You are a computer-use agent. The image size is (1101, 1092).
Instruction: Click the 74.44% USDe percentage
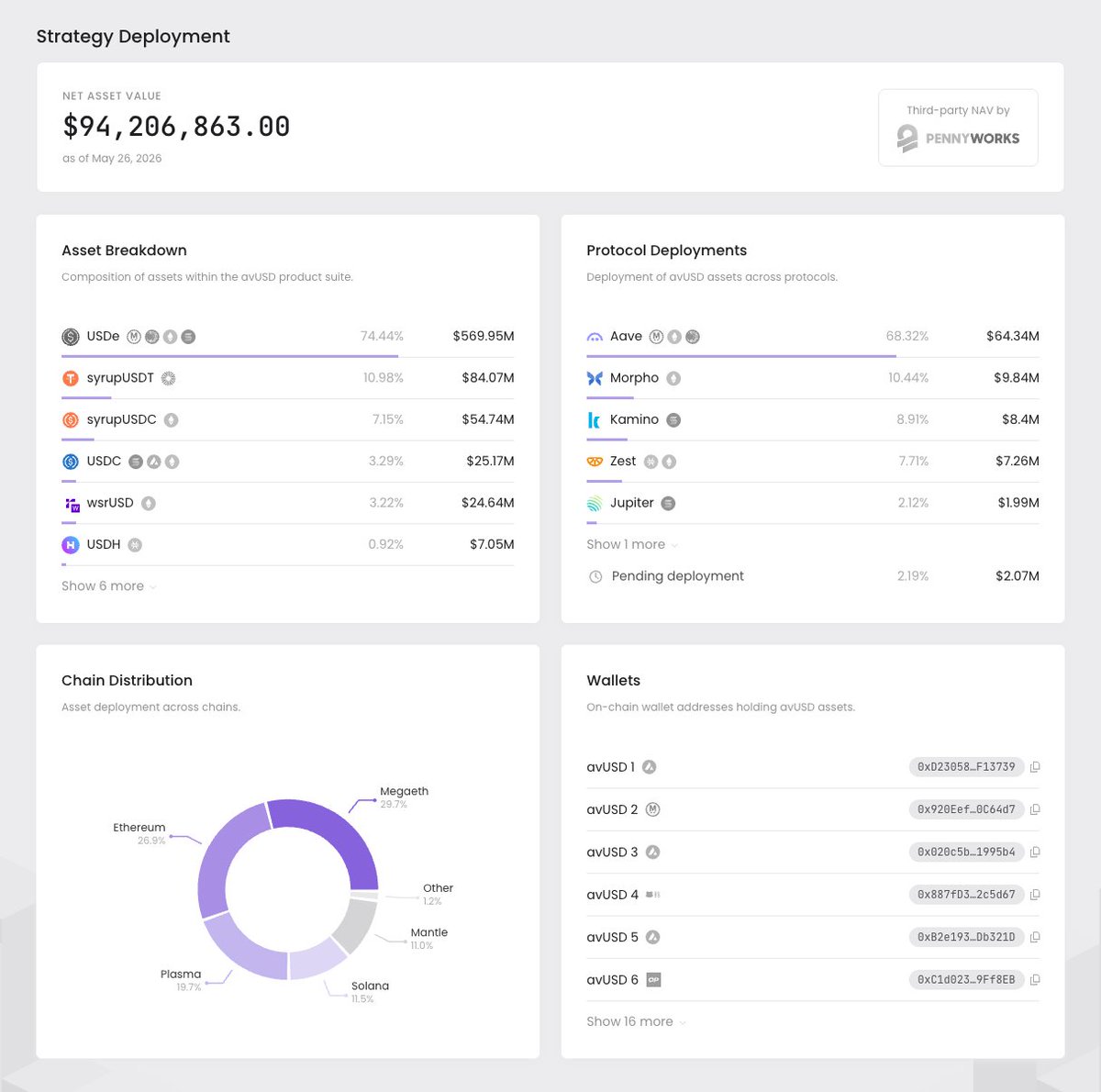click(x=382, y=336)
